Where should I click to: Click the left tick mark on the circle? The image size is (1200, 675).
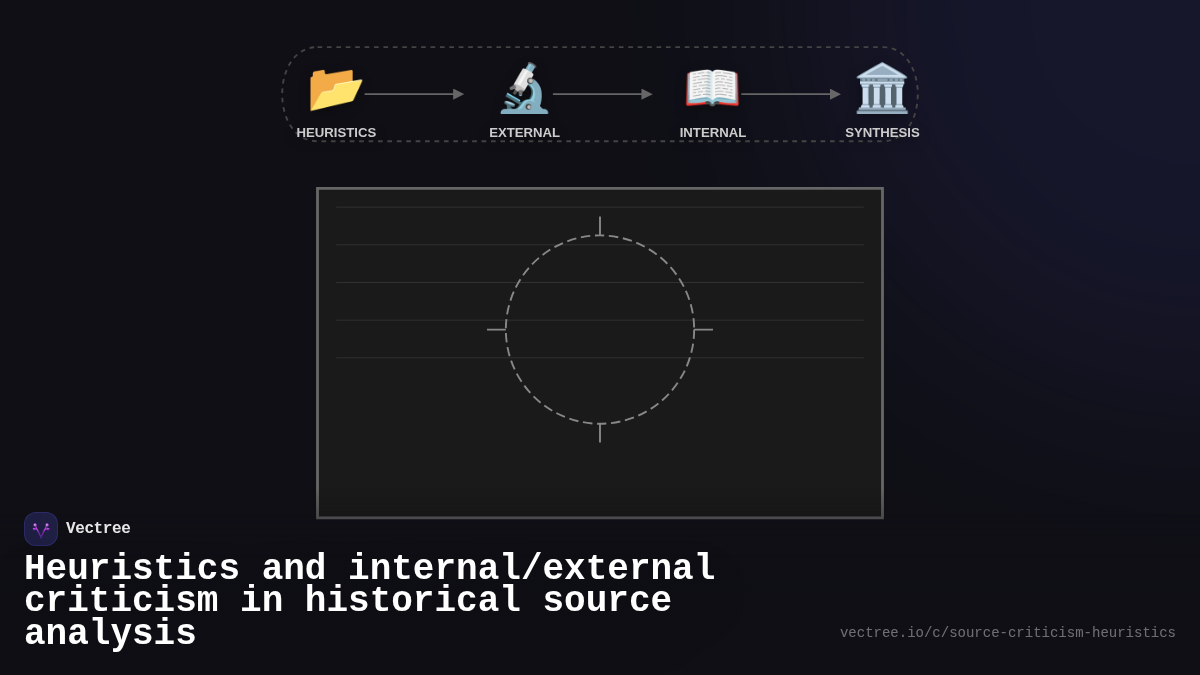click(x=495, y=330)
